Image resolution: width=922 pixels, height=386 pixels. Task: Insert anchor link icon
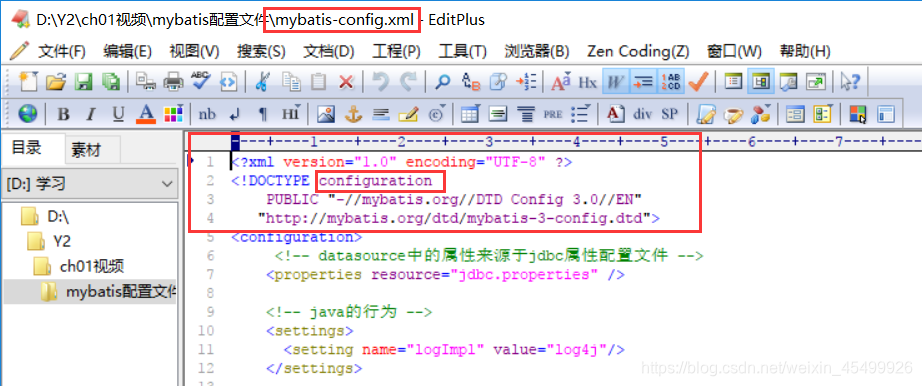pyautogui.click(x=353, y=114)
